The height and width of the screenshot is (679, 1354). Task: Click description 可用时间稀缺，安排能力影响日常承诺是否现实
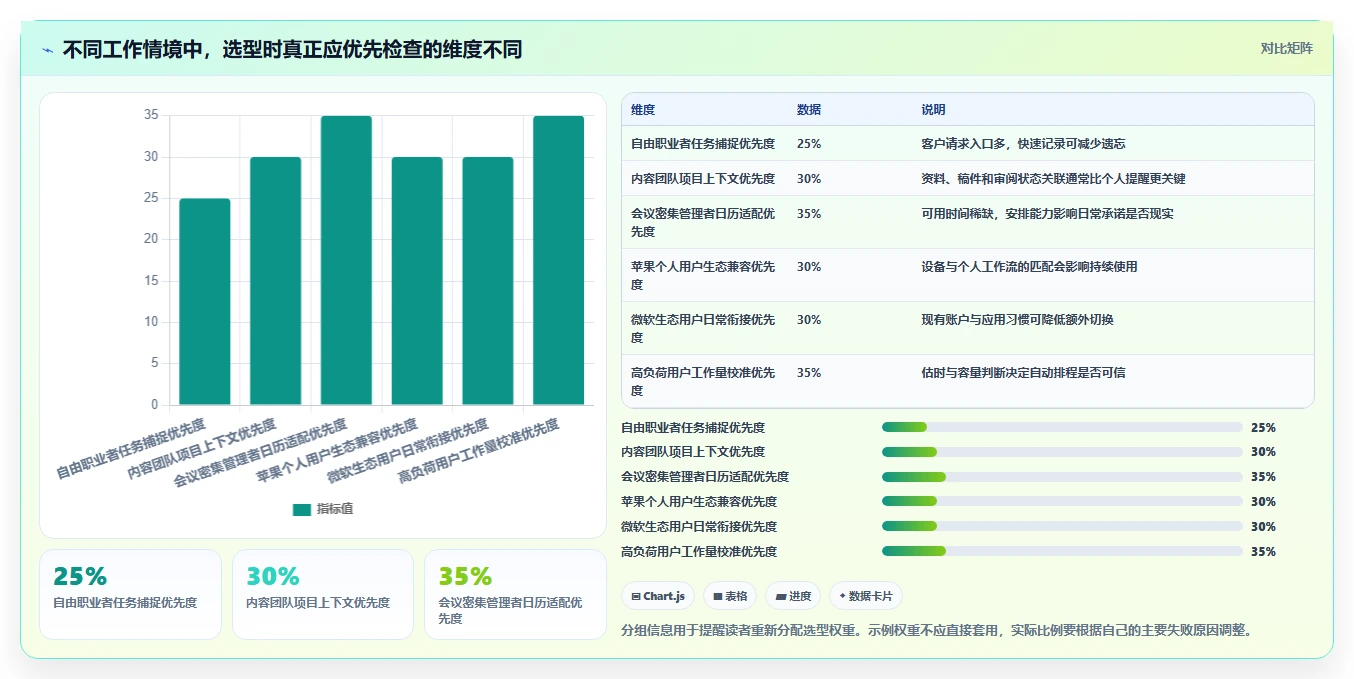point(1047,214)
